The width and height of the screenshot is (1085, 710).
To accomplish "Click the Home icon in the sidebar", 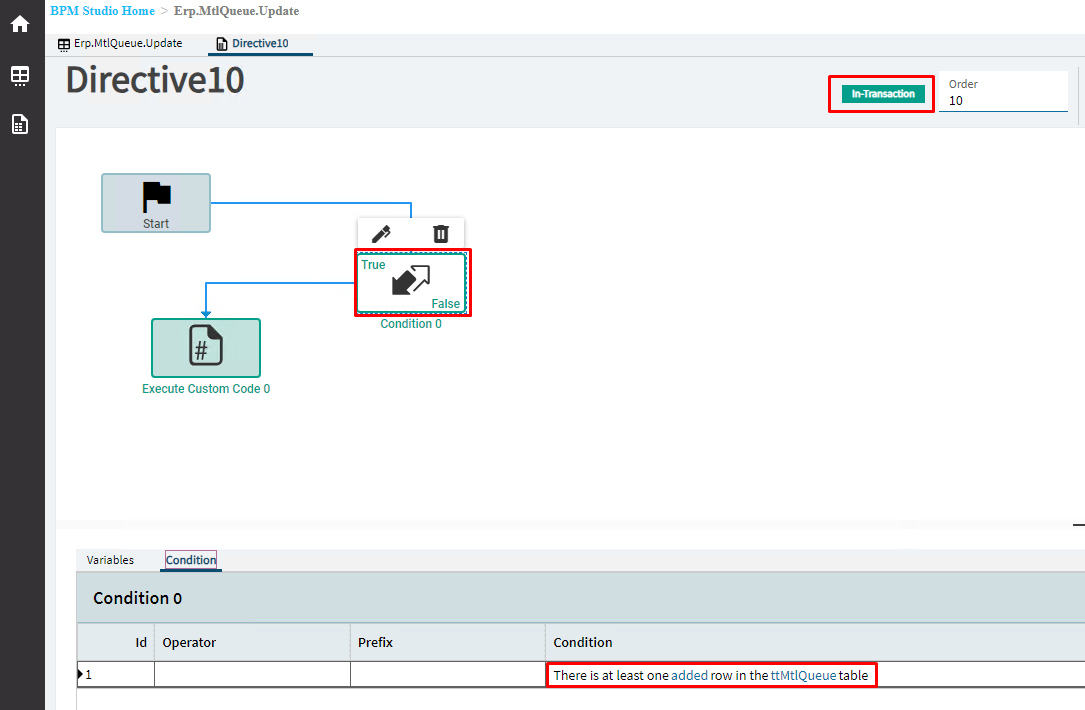I will [20, 24].
